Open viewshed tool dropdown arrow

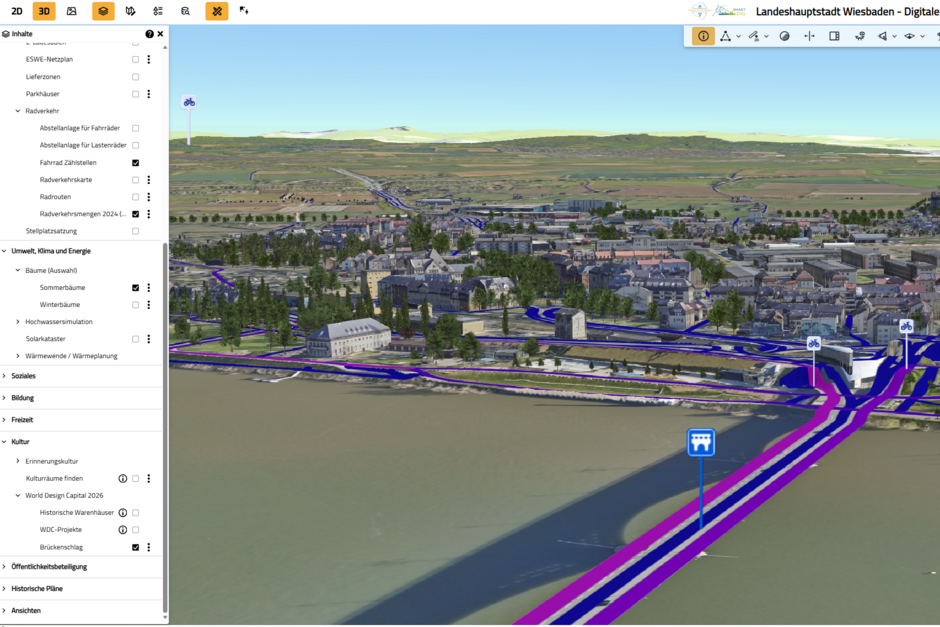coord(894,37)
